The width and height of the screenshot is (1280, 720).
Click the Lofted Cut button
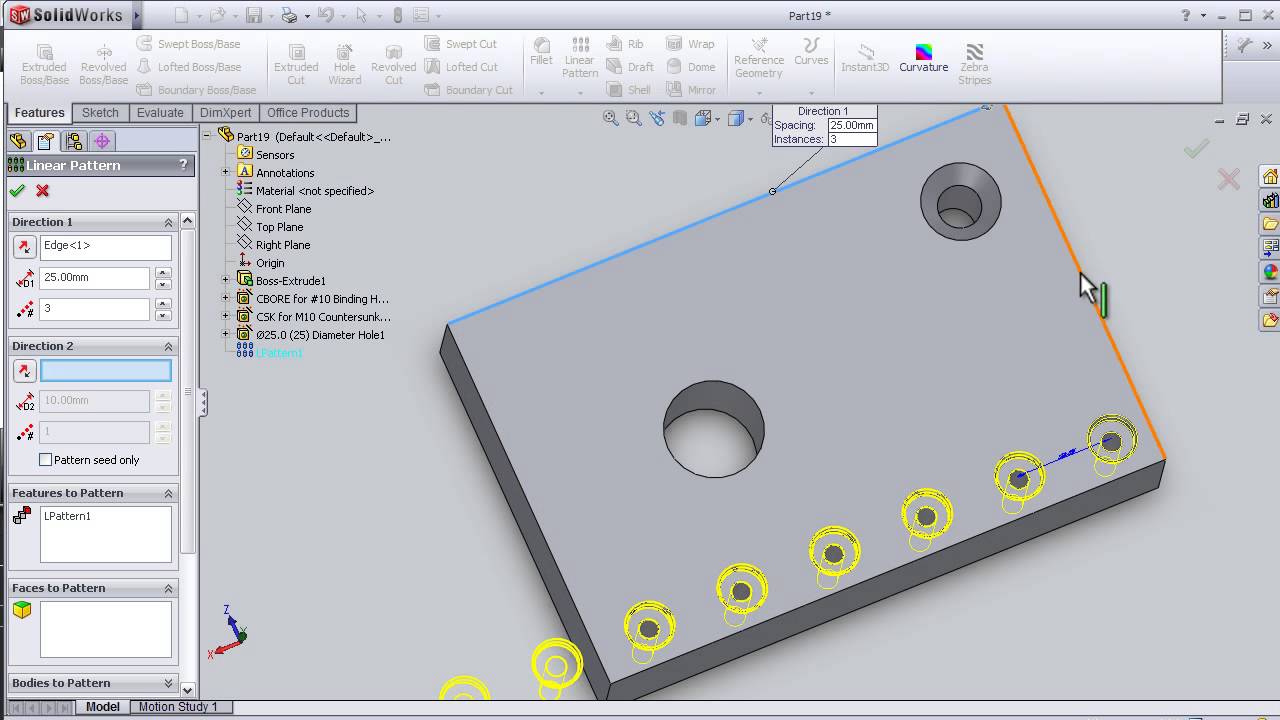pyautogui.click(x=461, y=67)
